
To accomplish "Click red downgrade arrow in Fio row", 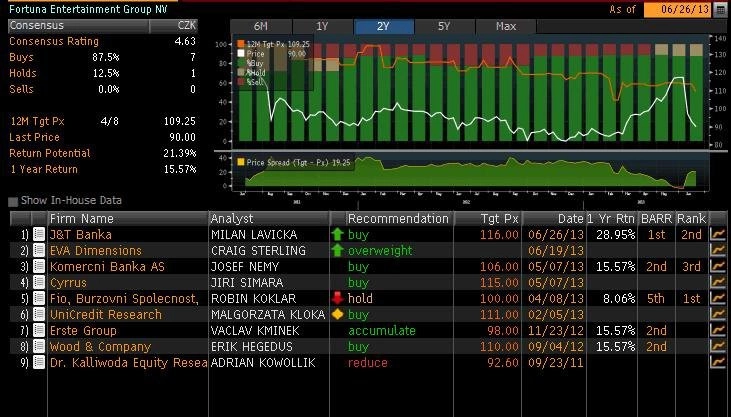I will click(x=337, y=299).
